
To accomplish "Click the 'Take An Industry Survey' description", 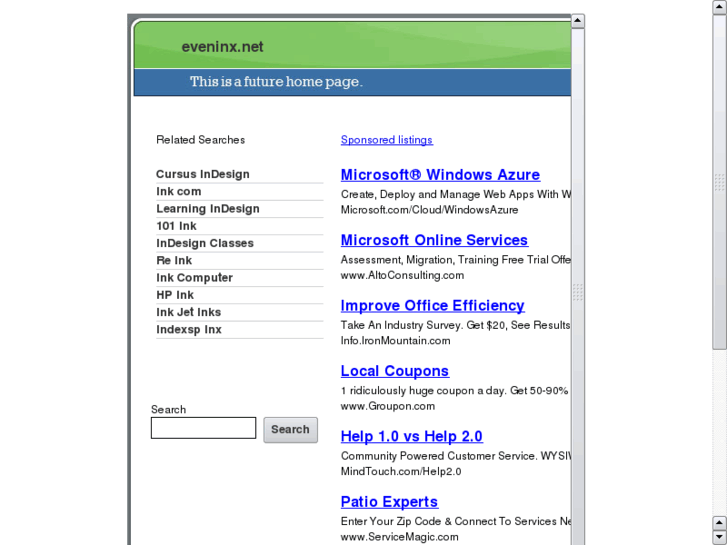I will [x=456, y=325].
